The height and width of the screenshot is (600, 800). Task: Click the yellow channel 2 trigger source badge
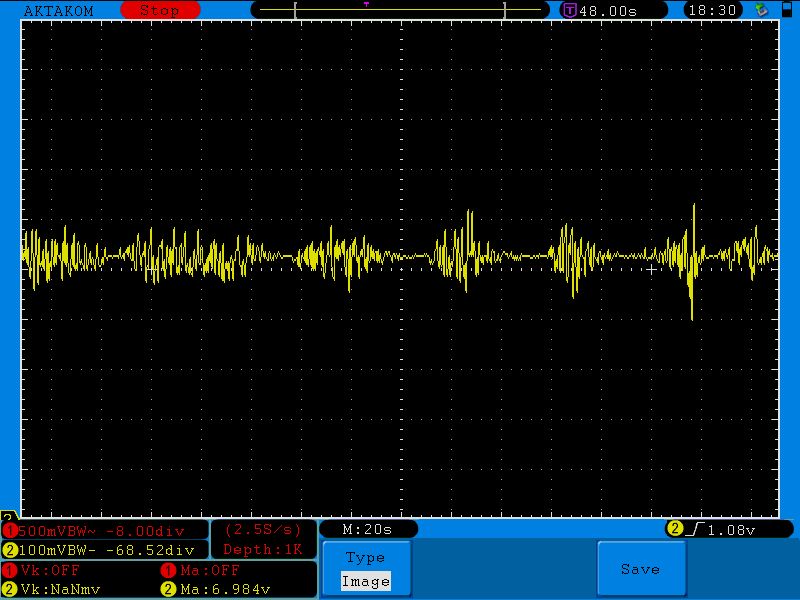point(675,529)
